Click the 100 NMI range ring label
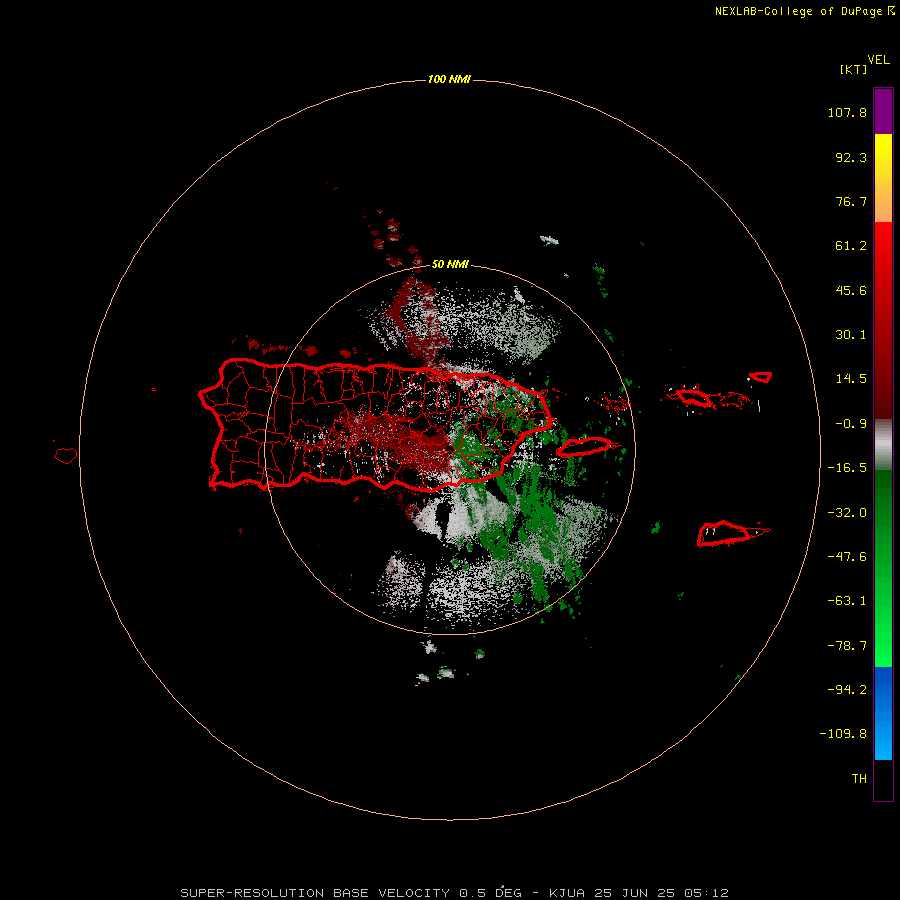 (x=449, y=79)
